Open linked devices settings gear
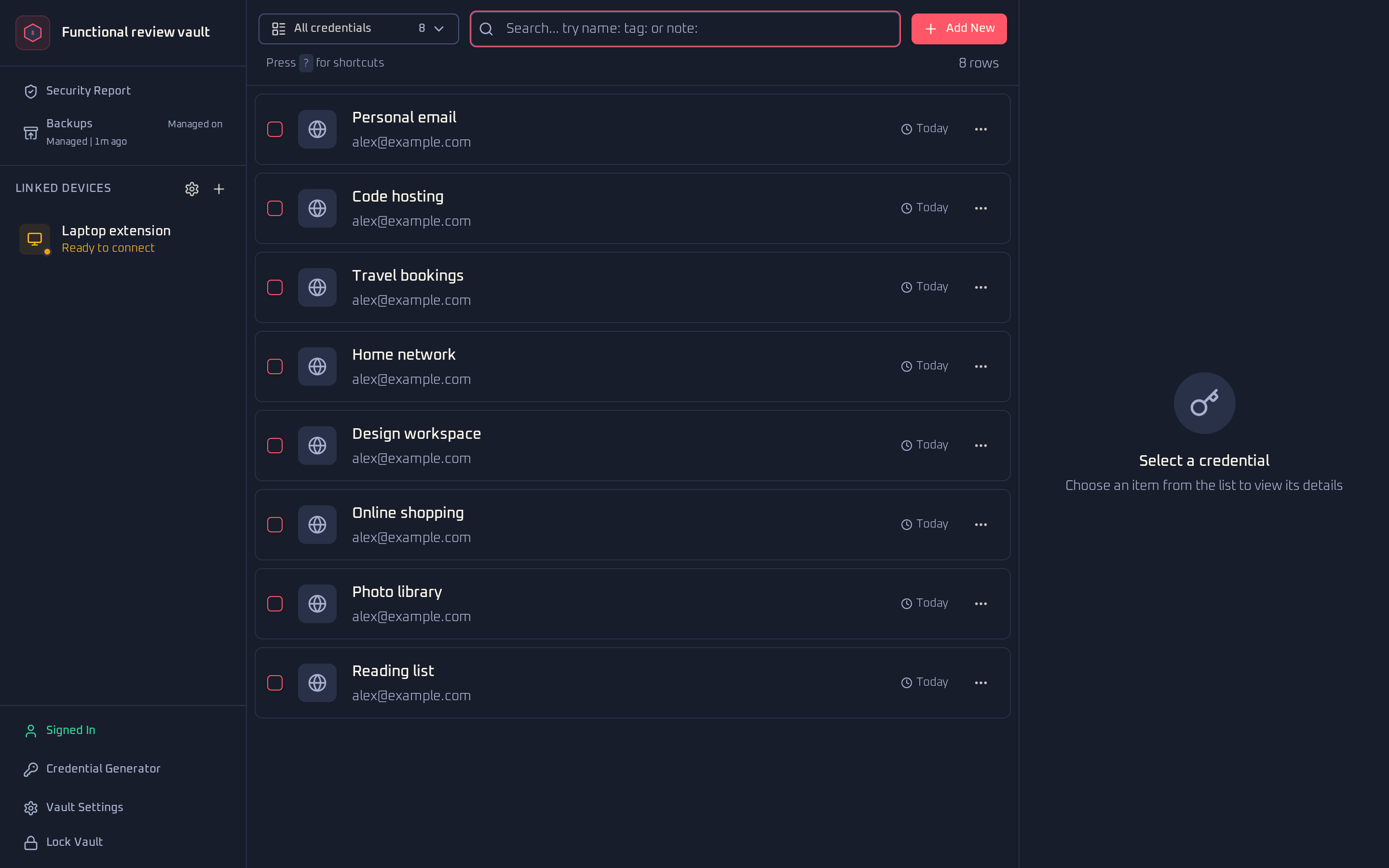 pos(191,189)
